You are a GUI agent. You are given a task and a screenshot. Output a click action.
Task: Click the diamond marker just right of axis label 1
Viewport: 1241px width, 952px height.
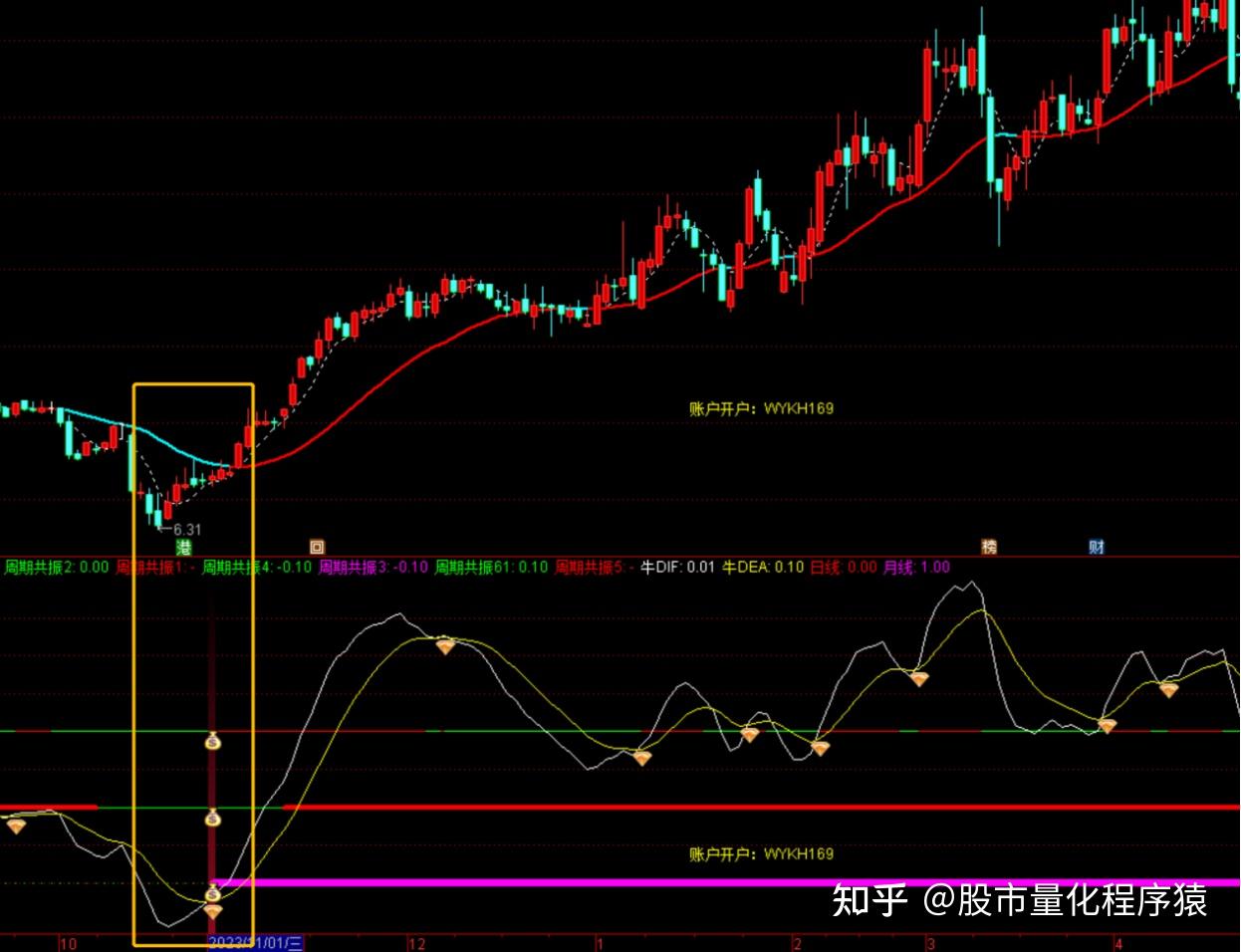(642, 758)
